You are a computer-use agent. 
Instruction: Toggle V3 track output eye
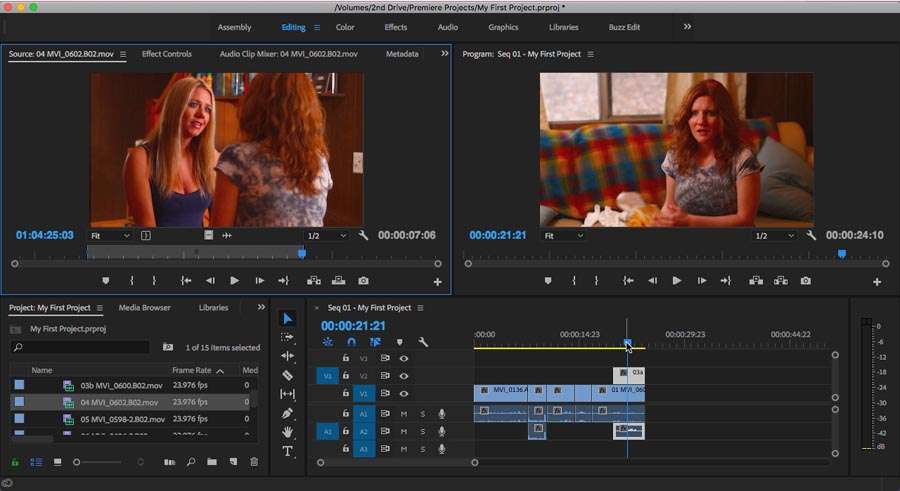click(404, 358)
